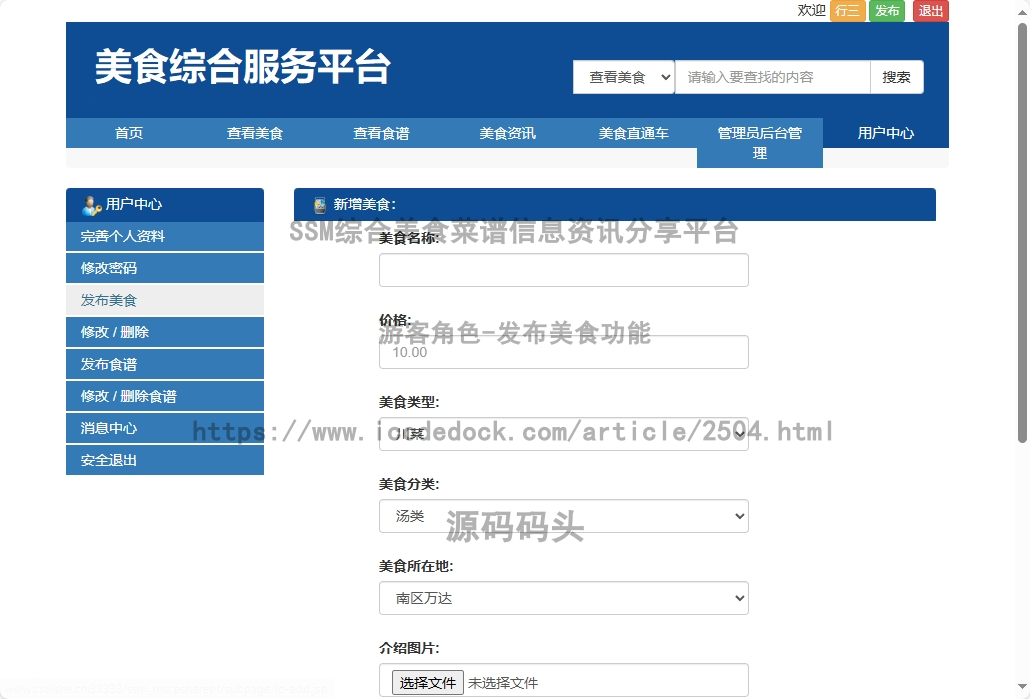Open 发布食谱 in the sidebar
Screen dimensions: 1030x699
click(x=165, y=364)
